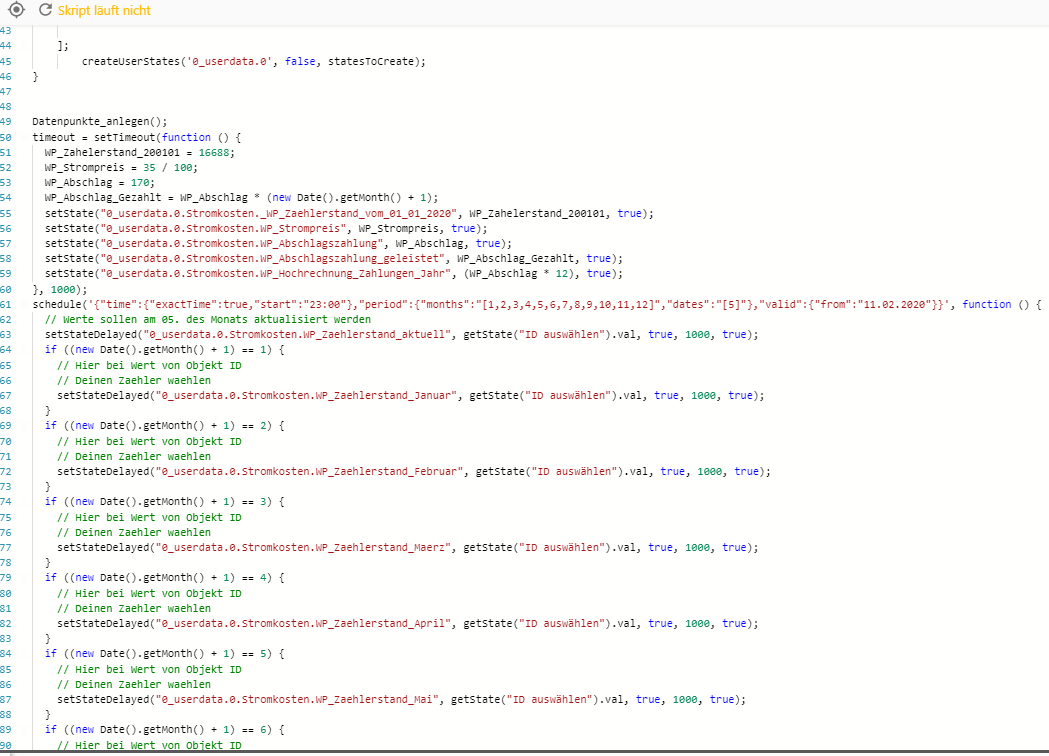Click the createUserStates('0_userdata.0' call line

254,62
